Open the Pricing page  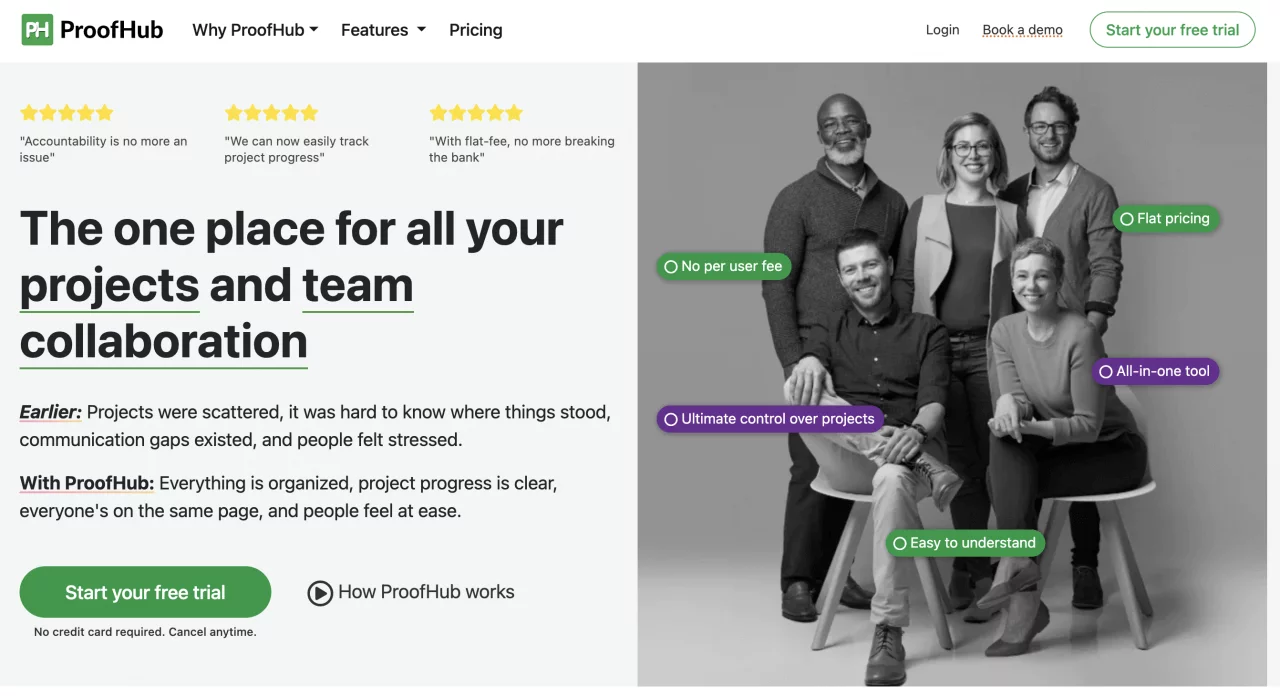point(475,29)
